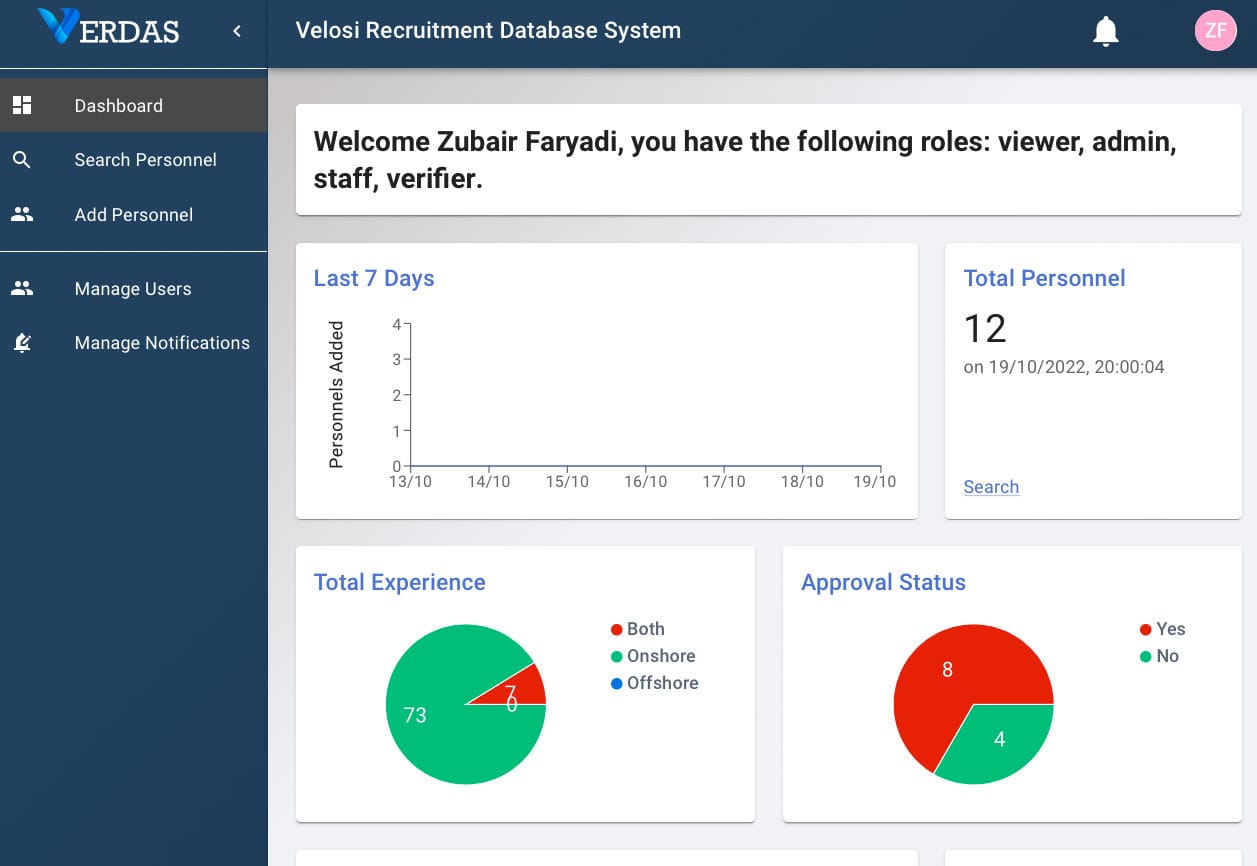Click the Manage Users people icon
Image resolution: width=1257 pixels, height=866 pixels.
[x=22, y=288]
